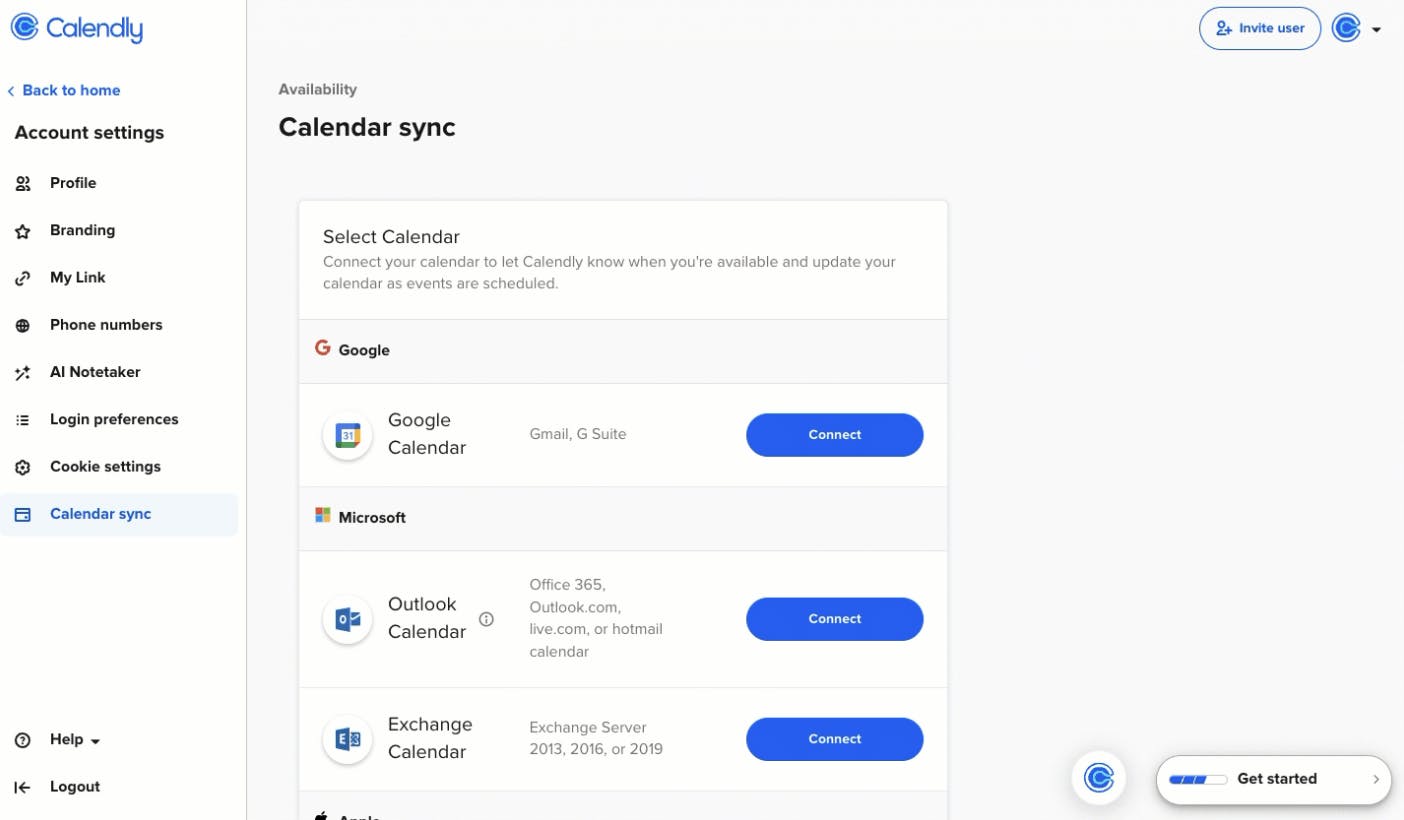Click the Profile people icon

click(23, 183)
